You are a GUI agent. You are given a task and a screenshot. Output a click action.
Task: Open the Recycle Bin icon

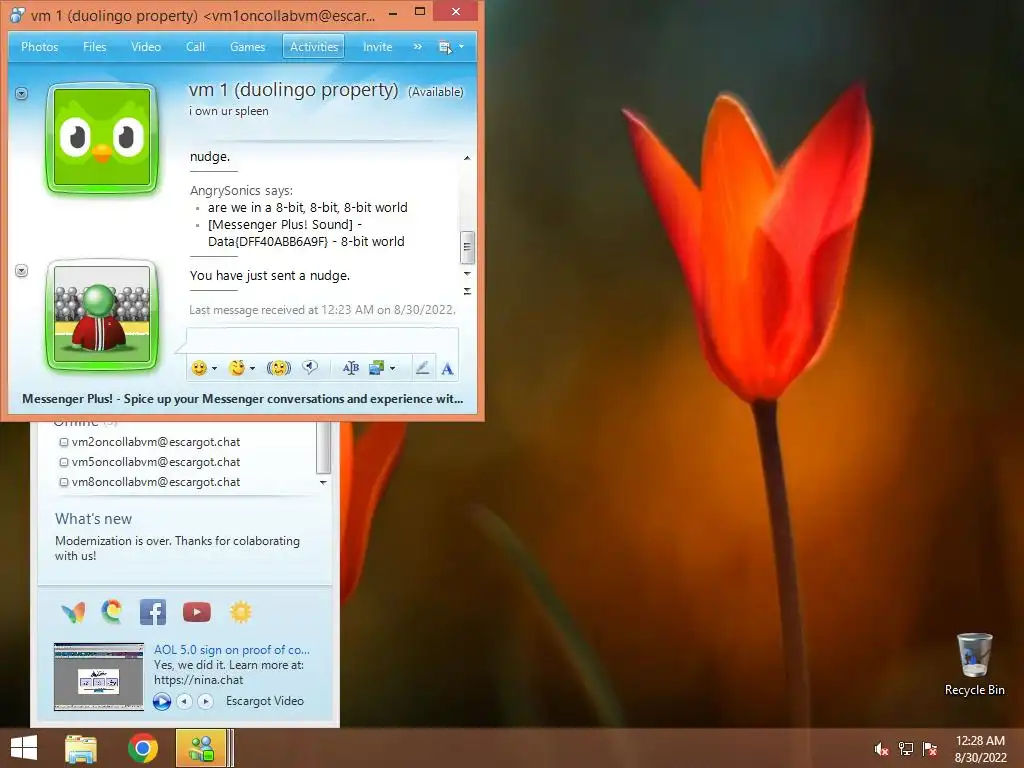coord(974,665)
